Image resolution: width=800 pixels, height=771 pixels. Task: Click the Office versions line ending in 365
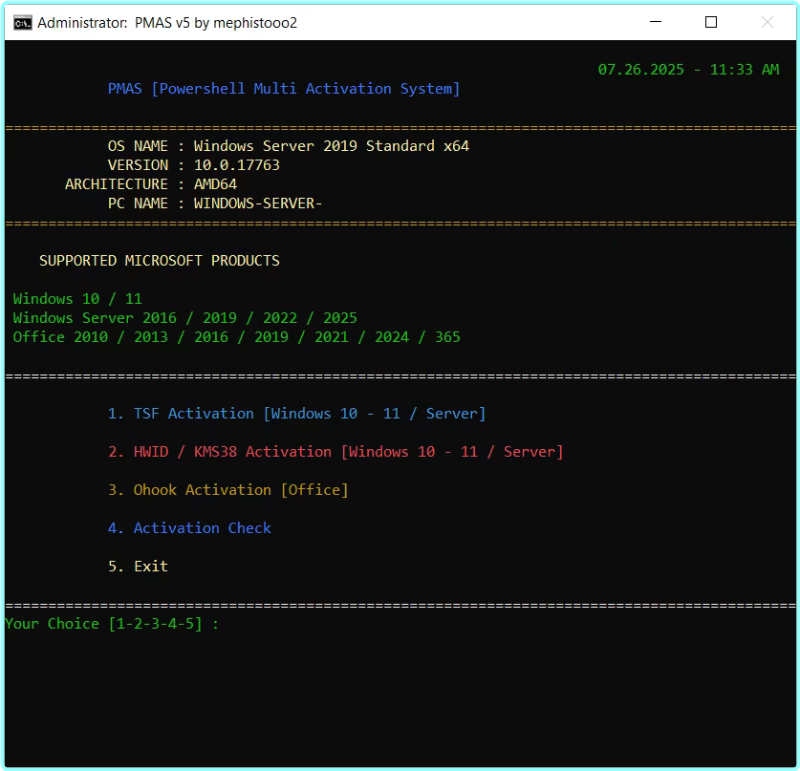237,337
